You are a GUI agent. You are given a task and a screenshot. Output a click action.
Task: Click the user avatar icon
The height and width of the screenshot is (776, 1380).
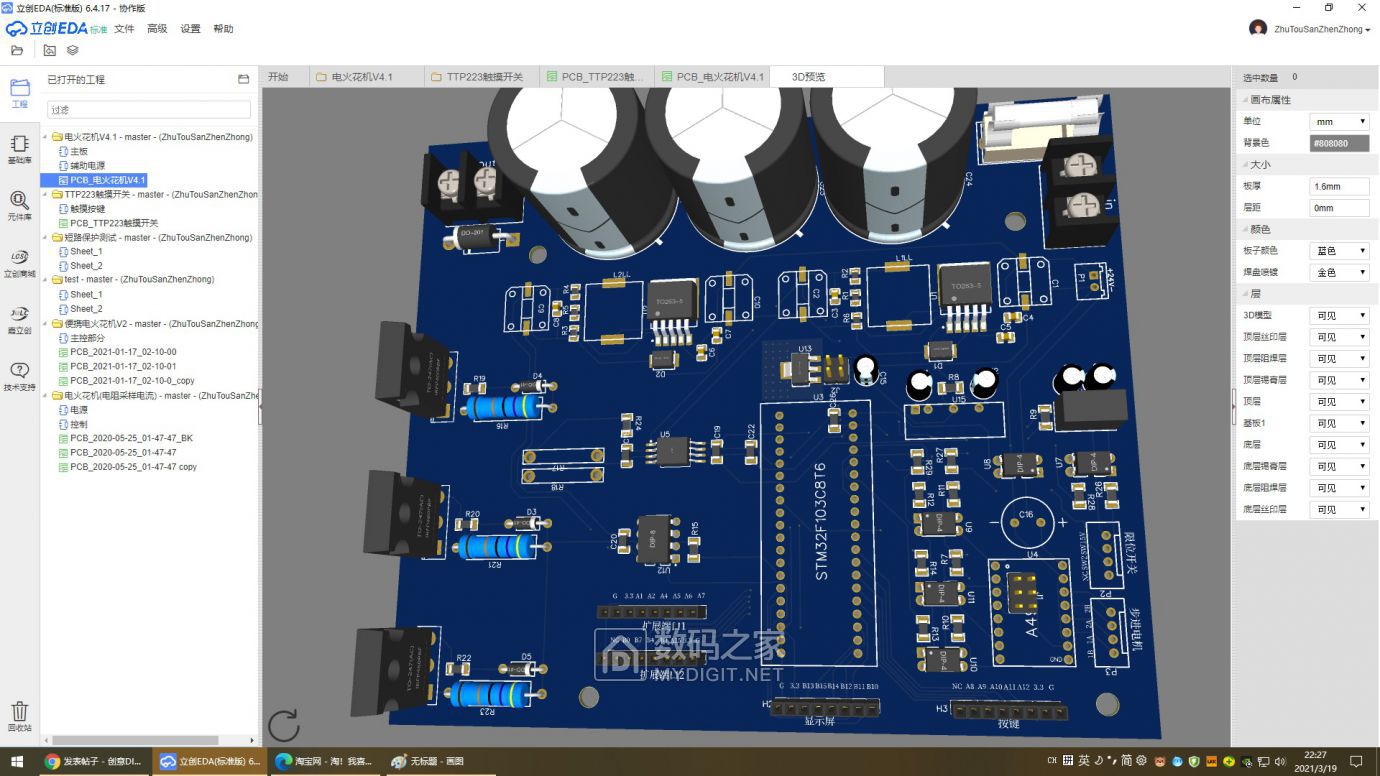[1258, 28]
